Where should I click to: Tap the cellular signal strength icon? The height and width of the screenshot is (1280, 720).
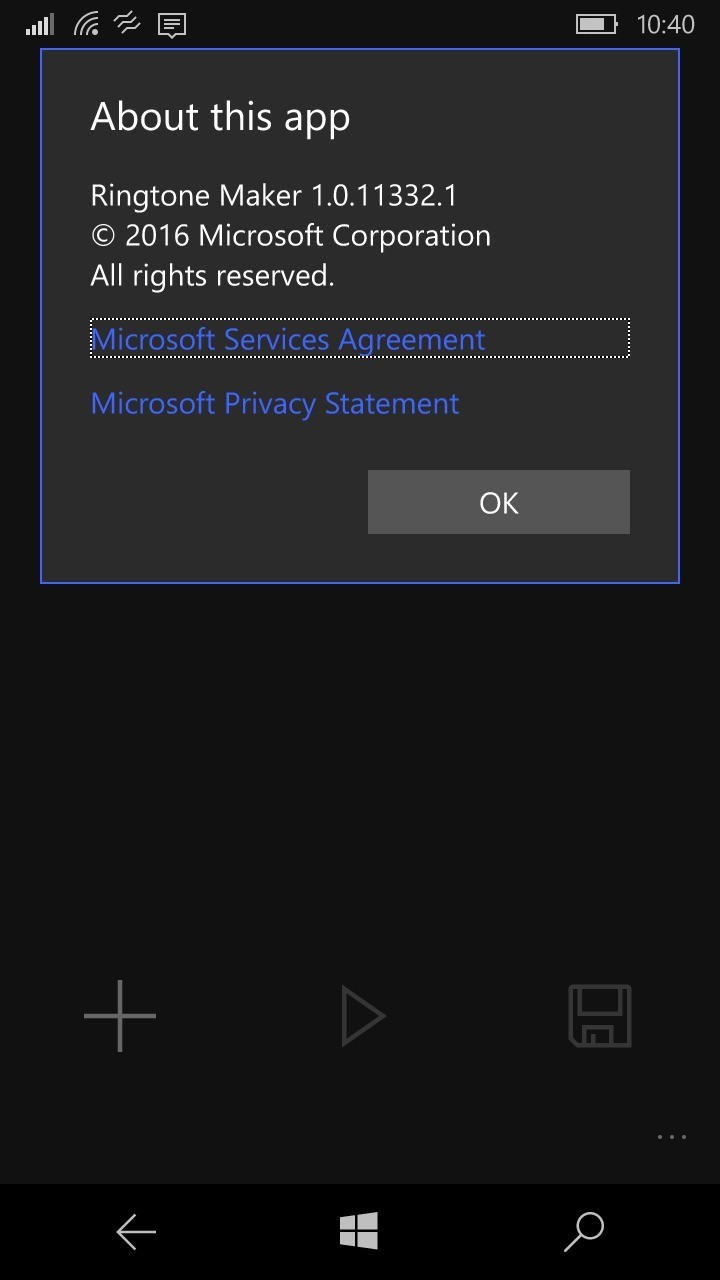click(40, 24)
